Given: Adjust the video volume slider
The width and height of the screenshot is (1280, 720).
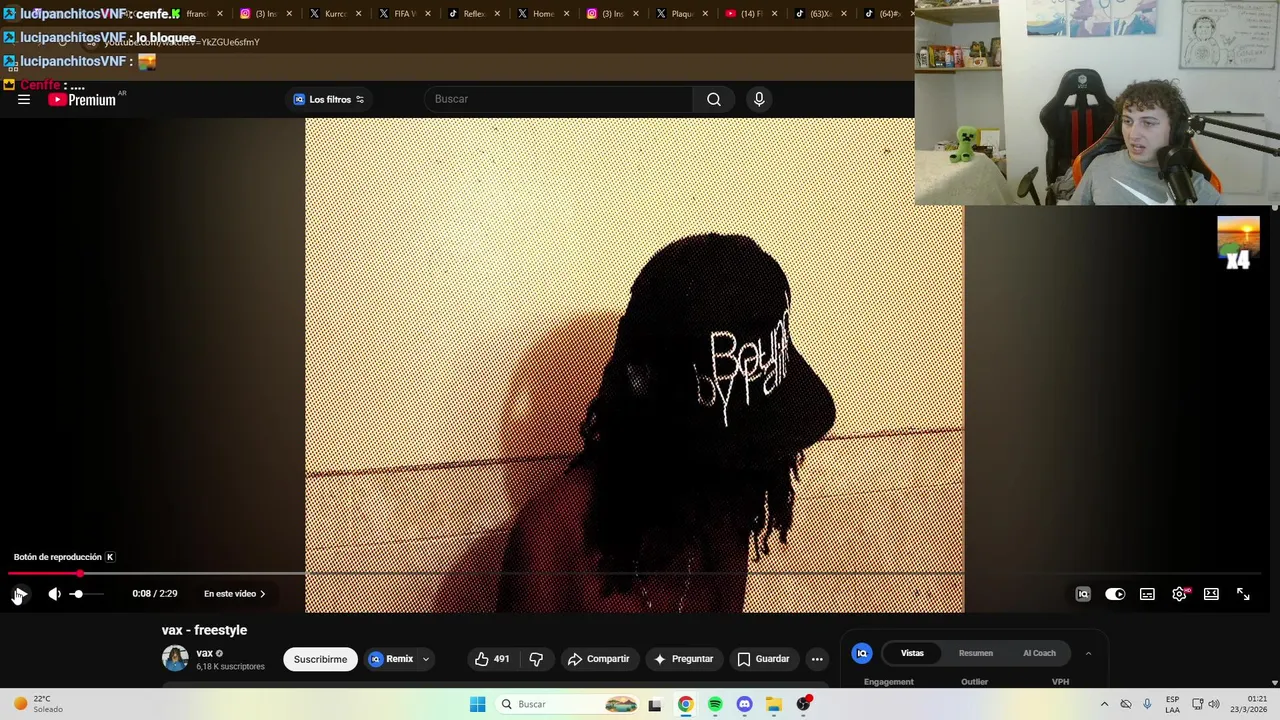Looking at the screenshot, I should click(86, 594).
